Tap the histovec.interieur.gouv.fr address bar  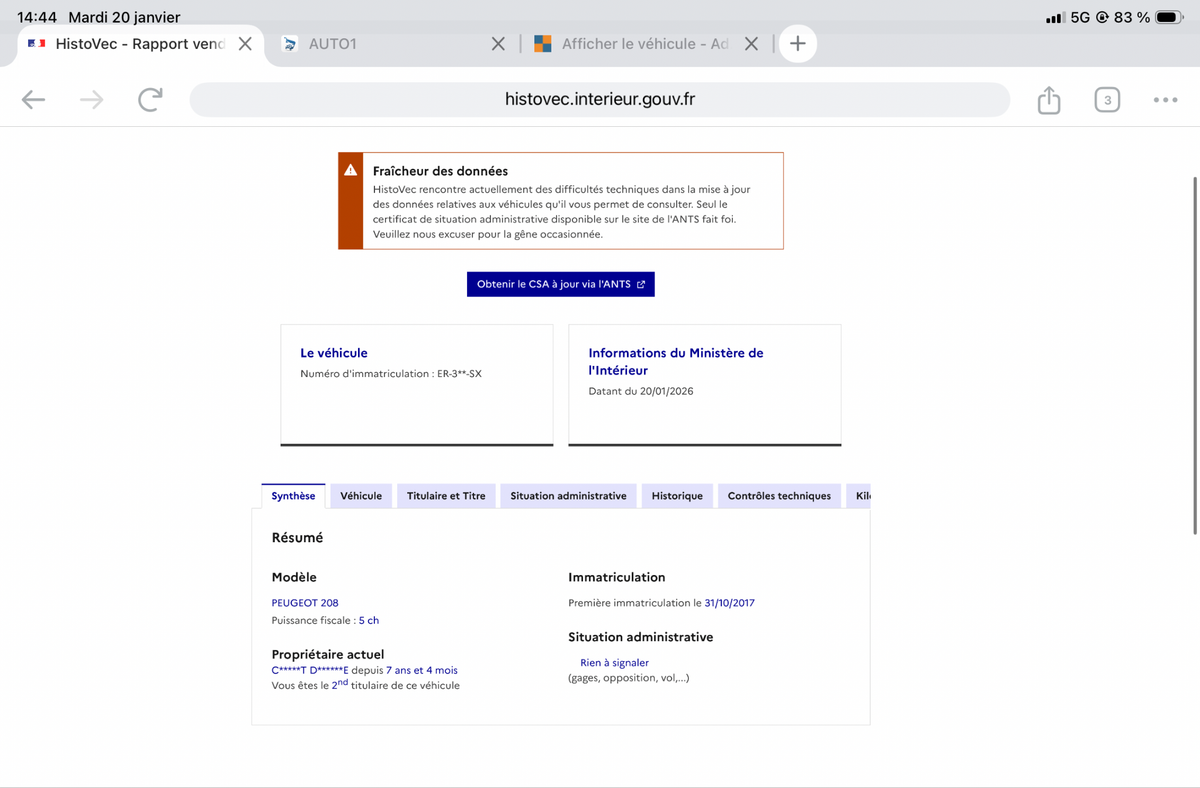coord(599,100)
